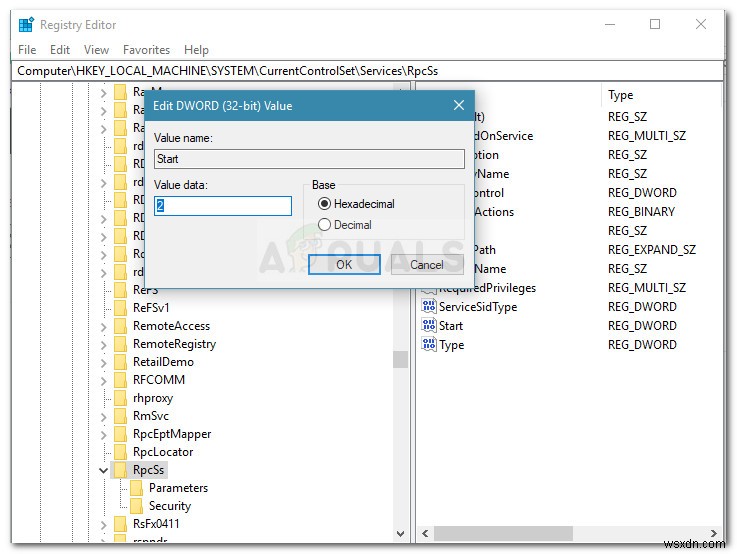Click the Parameters subkey folder icon

pos(137,488)
